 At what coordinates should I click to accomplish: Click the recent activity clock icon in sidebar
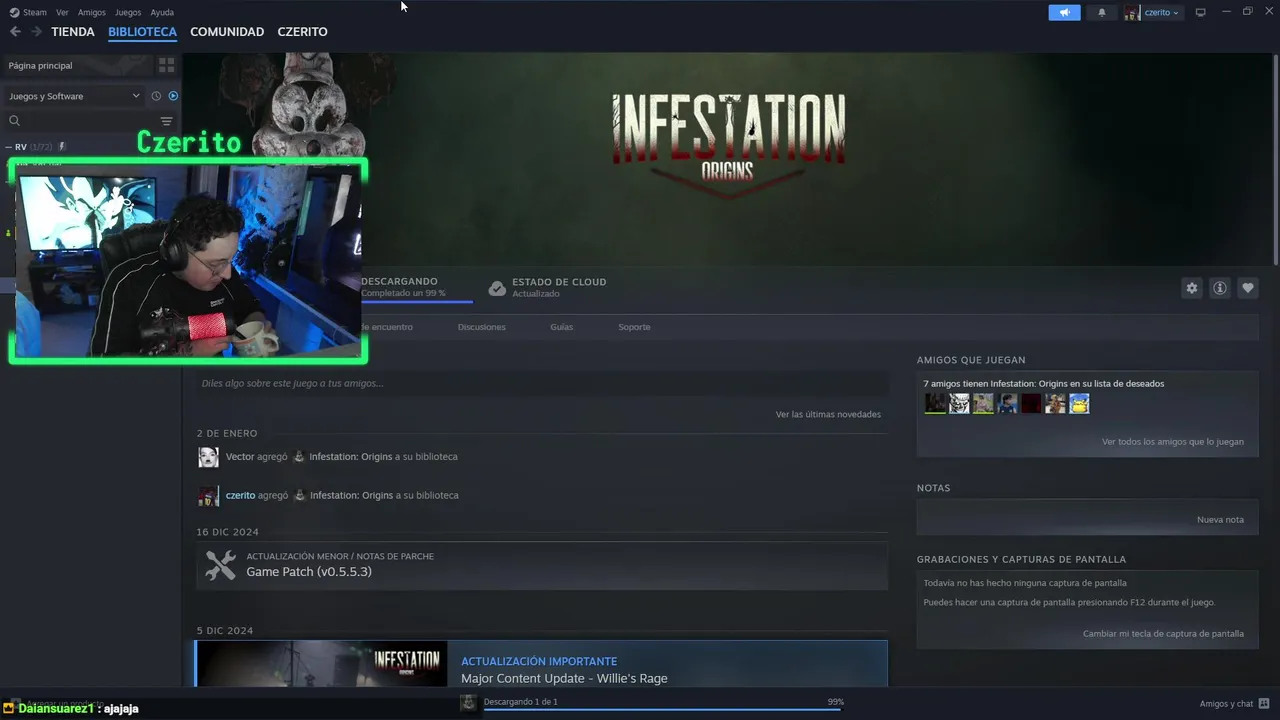coord(156,96)
